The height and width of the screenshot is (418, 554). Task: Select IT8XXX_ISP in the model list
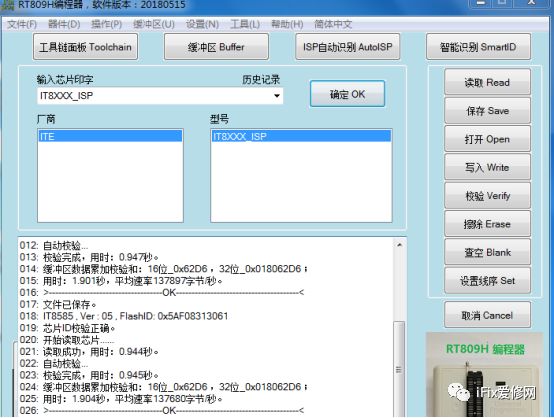301,136
